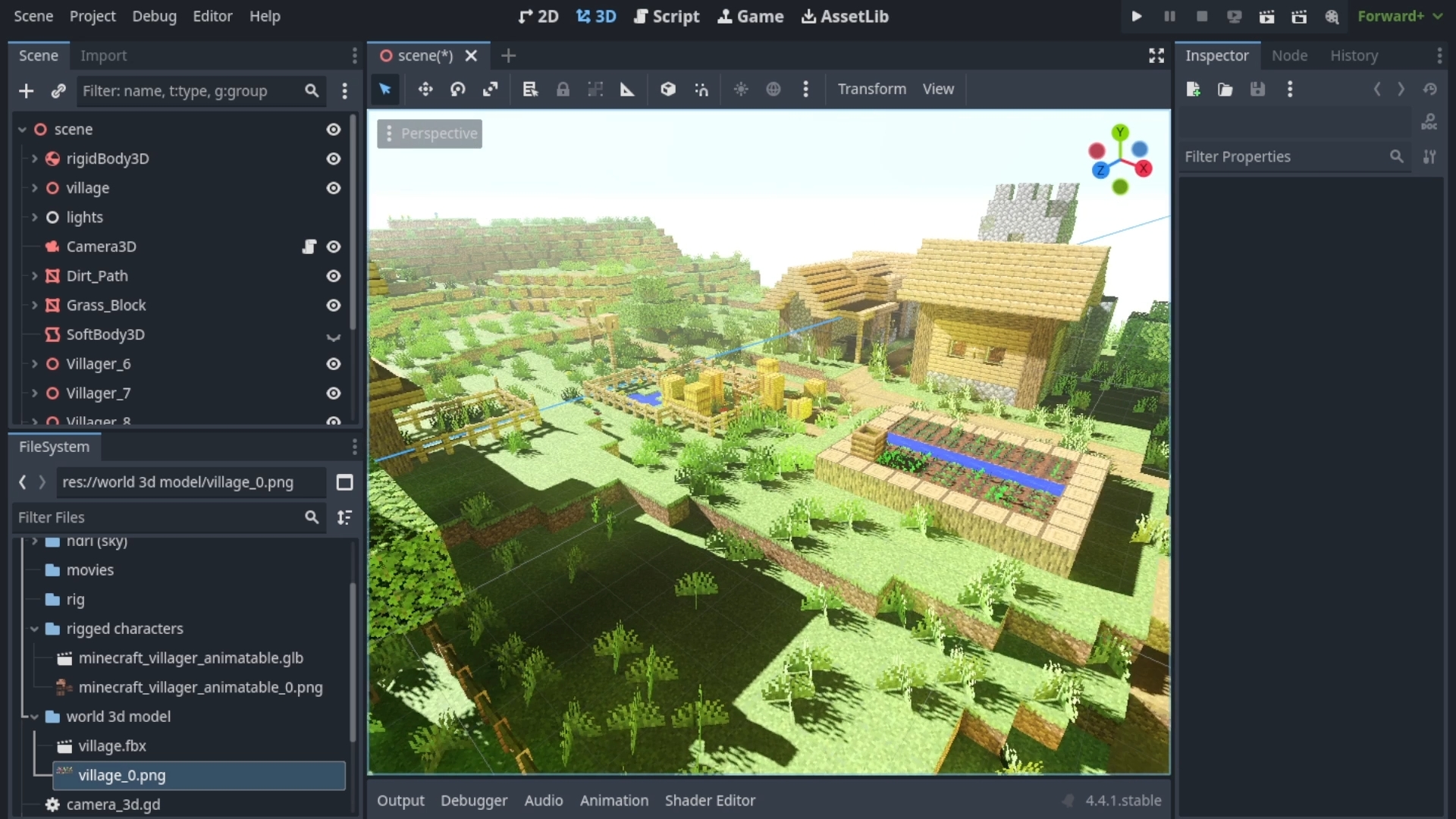Instantiate a child scene link icon

pos(58,91)
